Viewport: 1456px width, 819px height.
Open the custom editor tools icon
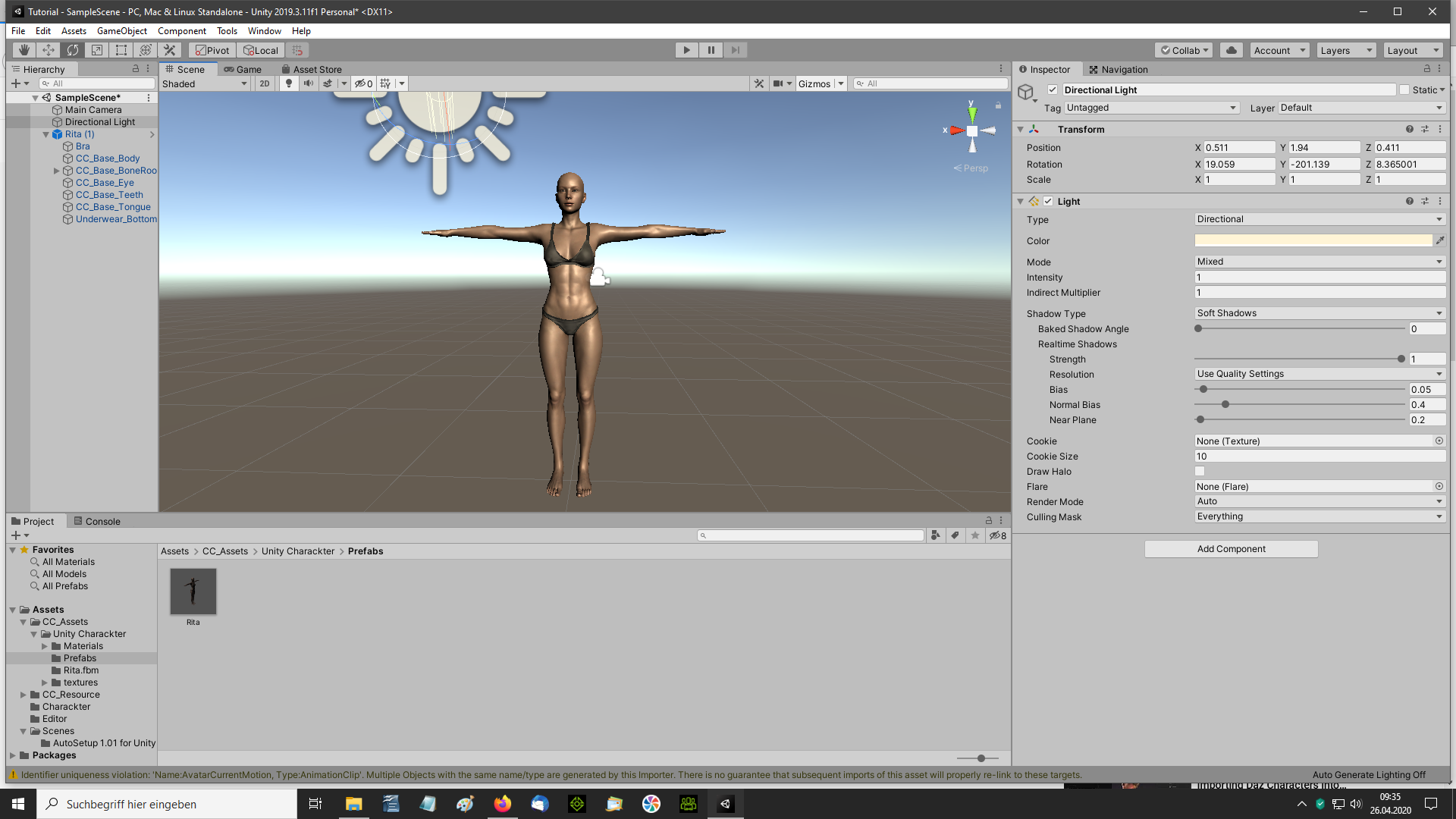pos(170,50)
